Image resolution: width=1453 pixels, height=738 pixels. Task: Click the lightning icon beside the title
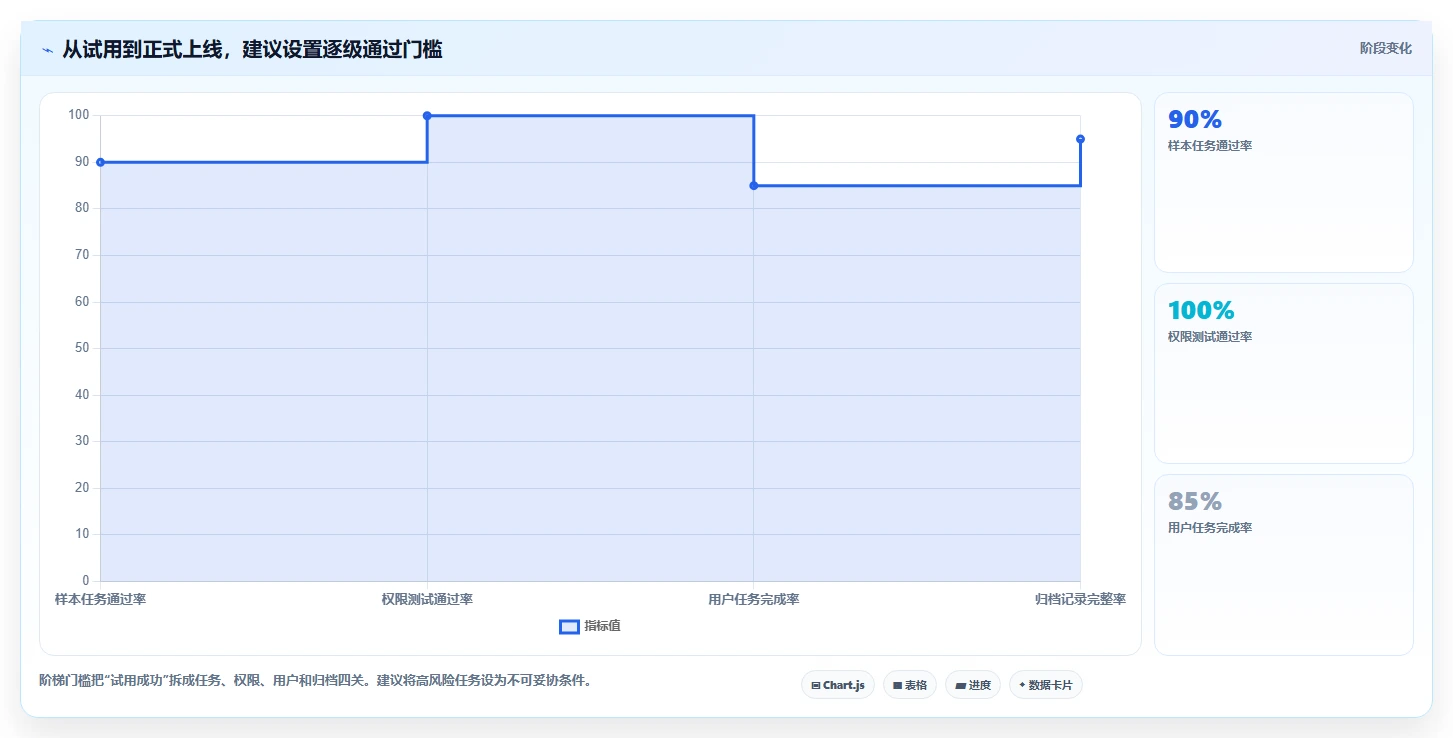point(47,50)
